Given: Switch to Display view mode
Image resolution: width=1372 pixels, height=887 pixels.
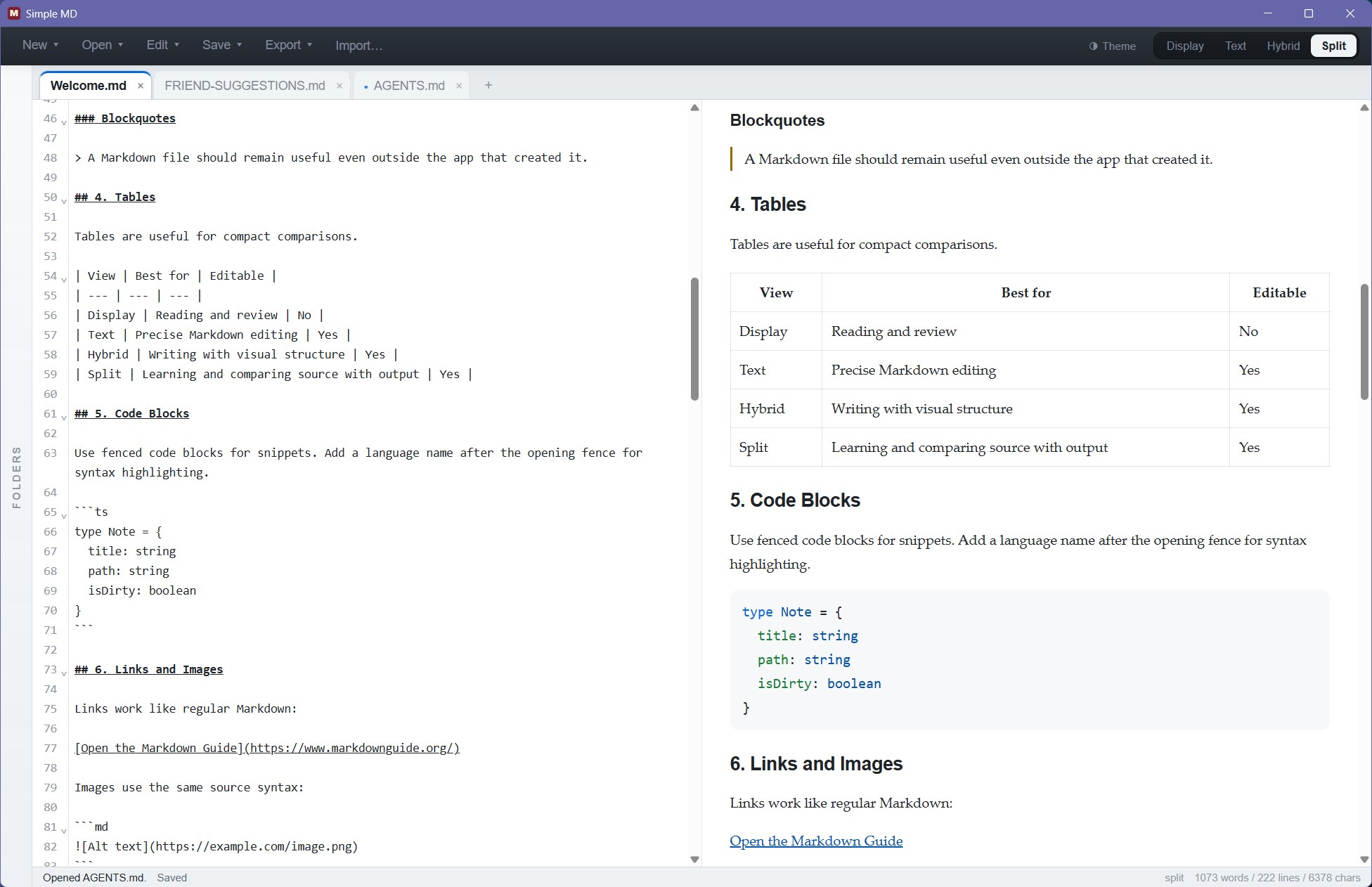Looking at the screenshot, I should [x=1185, y=46].
